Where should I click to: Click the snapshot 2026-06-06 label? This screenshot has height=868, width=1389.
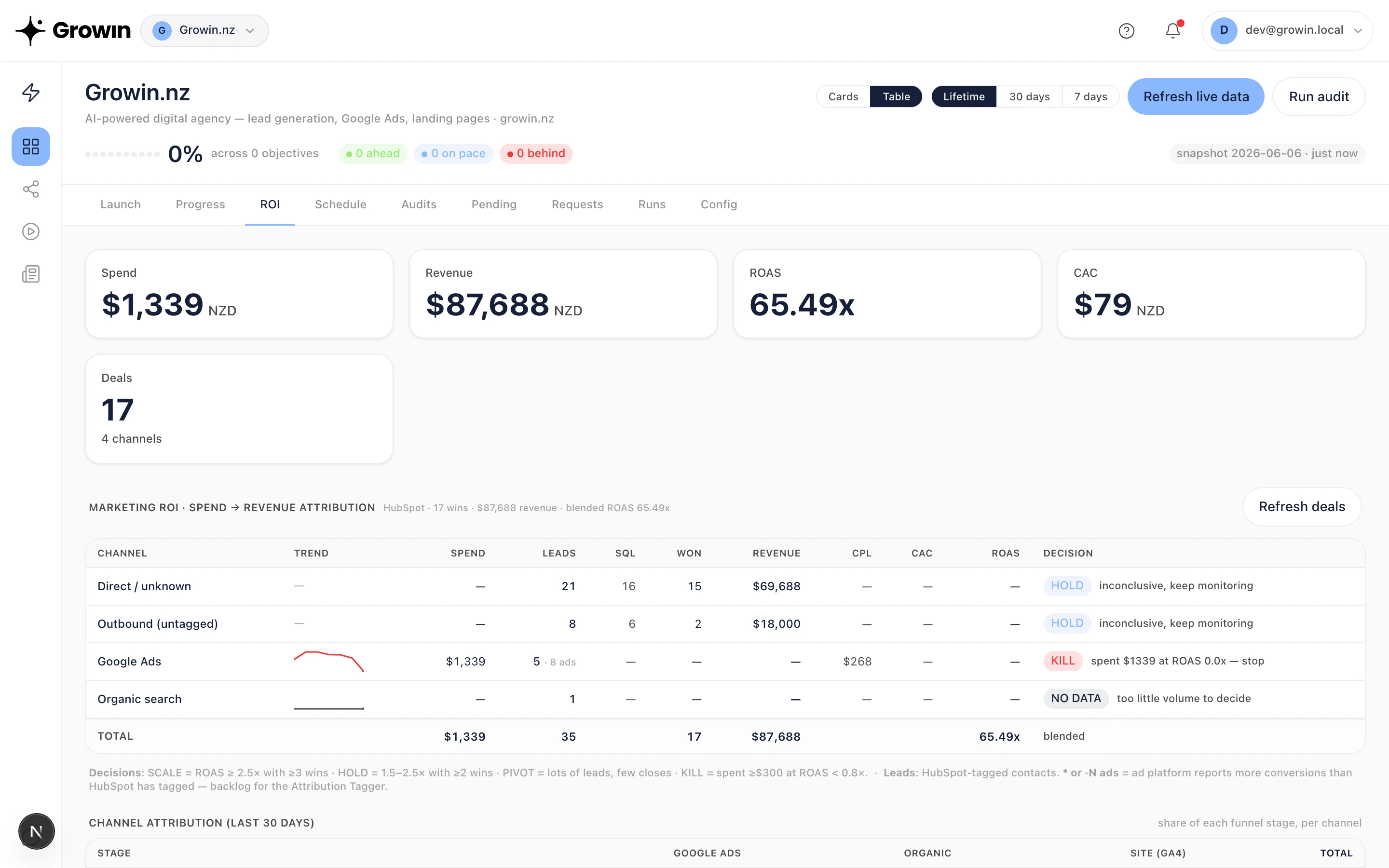coord(1267,153)
